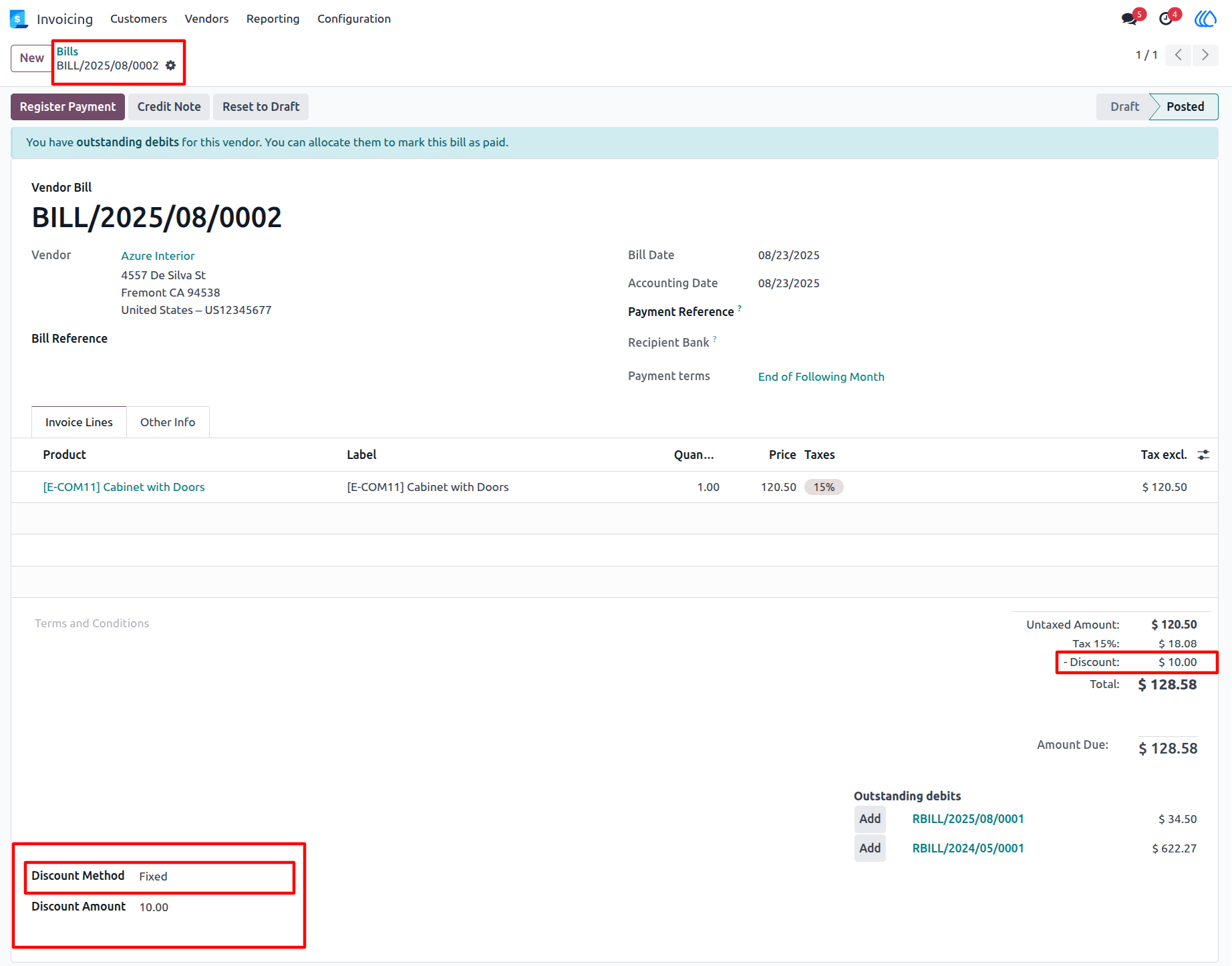1232x966 pixels.
Task: Open the Bills breadcrumb link
Action: click(67, 51)
